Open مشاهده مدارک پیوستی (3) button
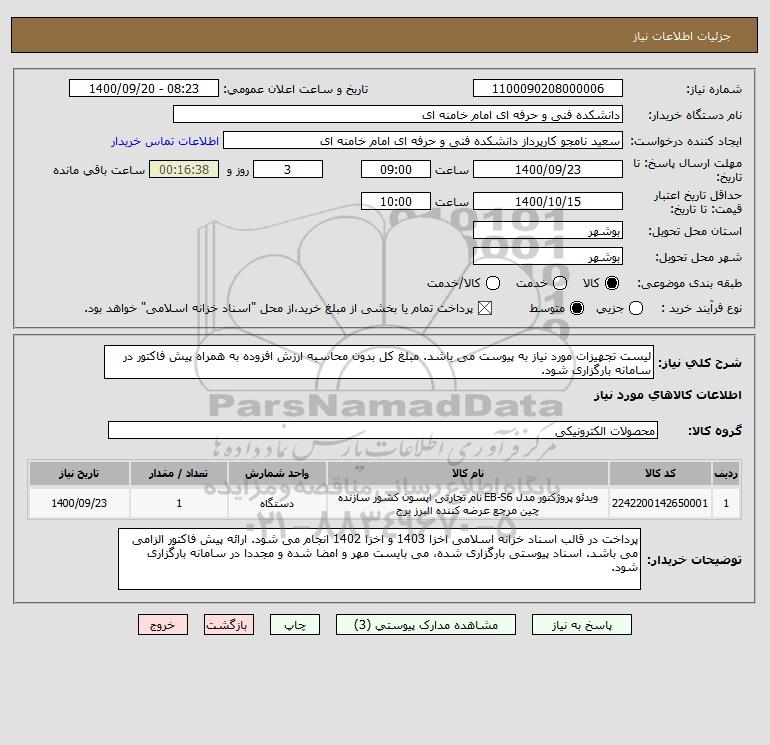The height and width of the screenshot is (745, 770). coord(426,625)
